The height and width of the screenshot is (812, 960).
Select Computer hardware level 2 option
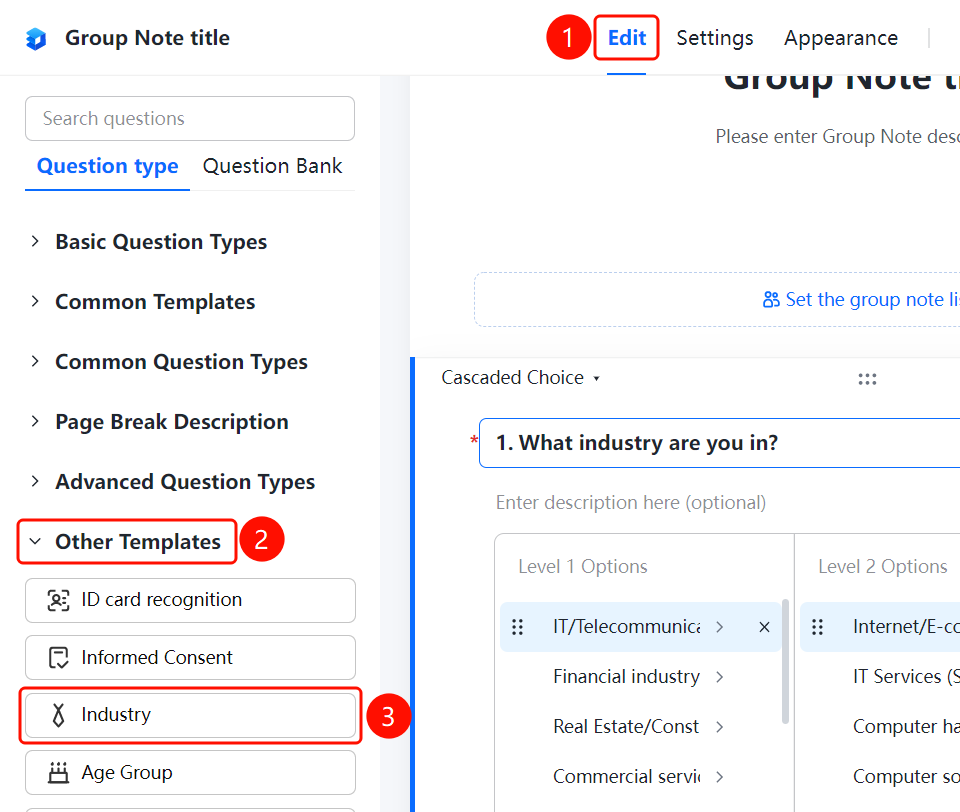click(x=906, y=727)
